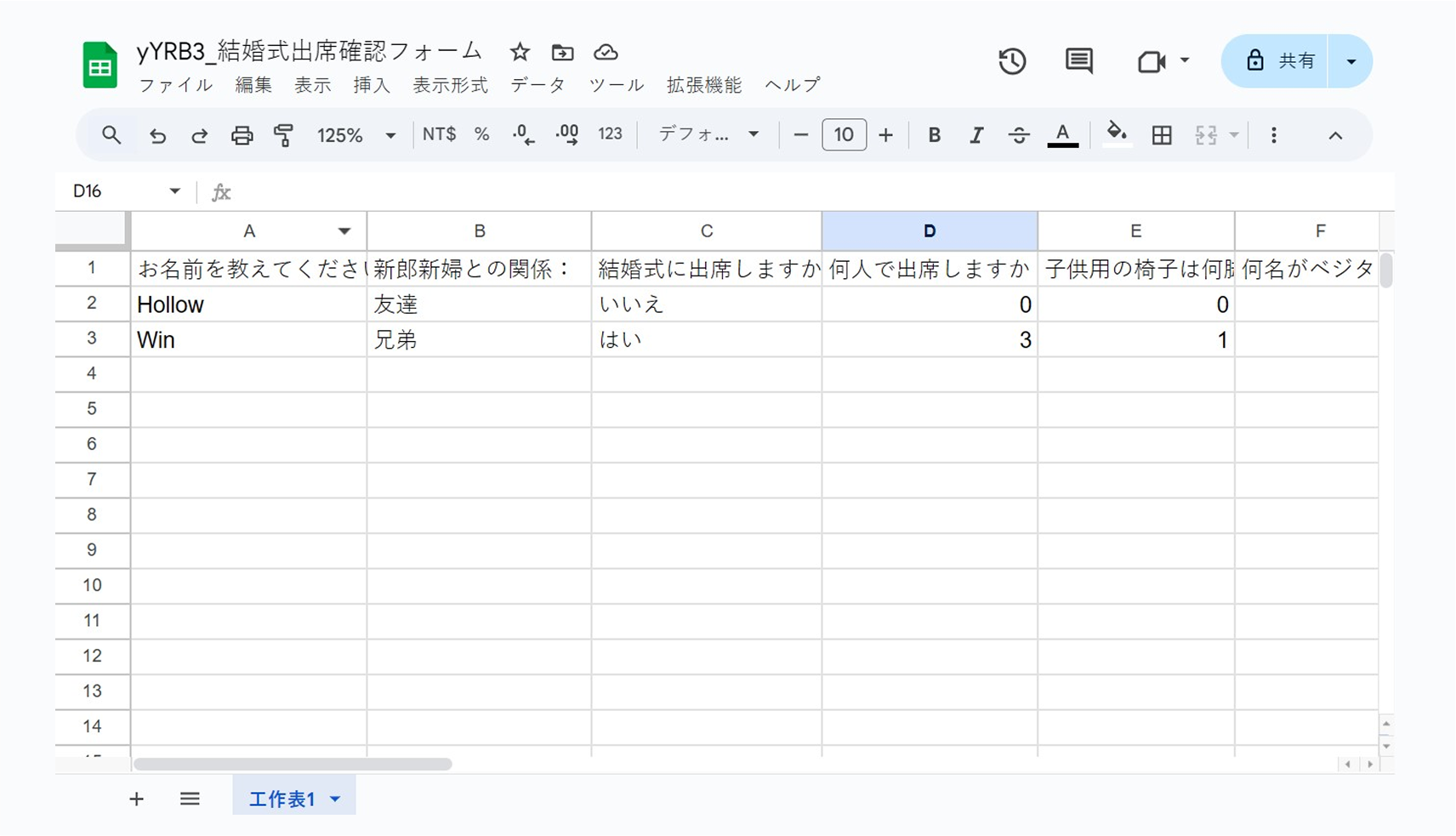Click the 共有 share button
The image size is (1456, 836).
(1275, 61)
